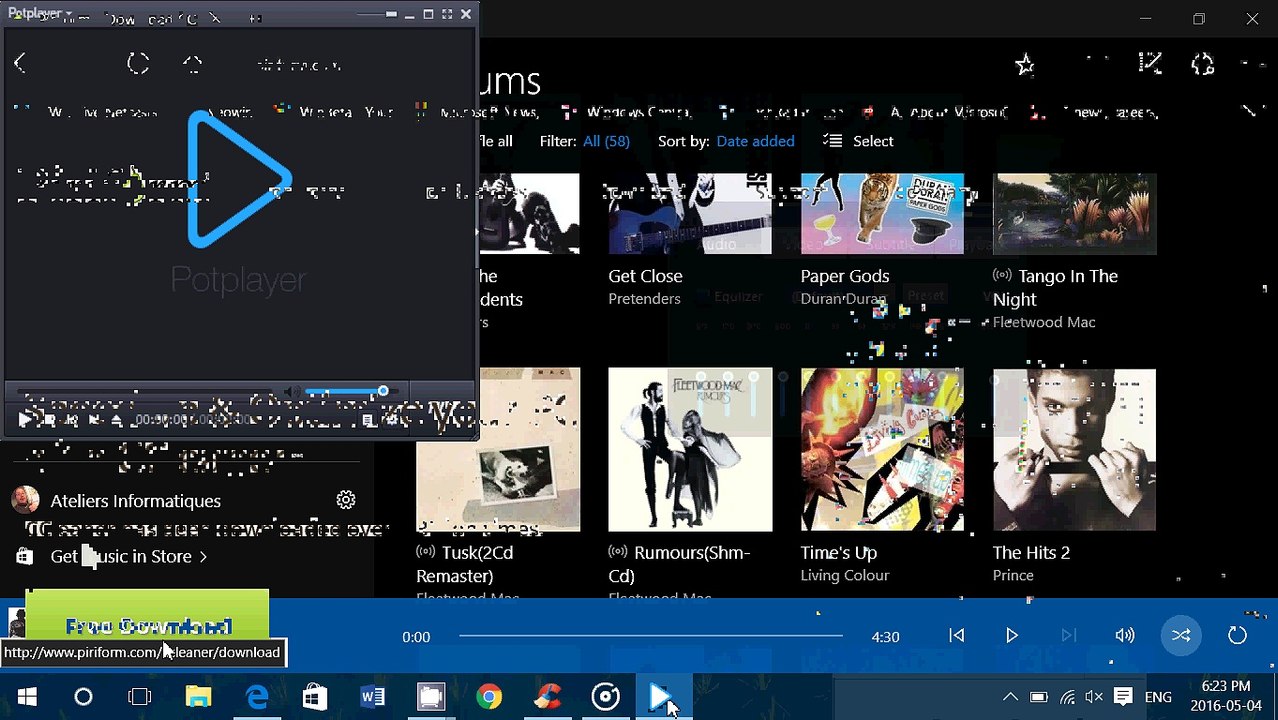Screen dimensions: 1278x720
Task: Open the taskbar clock showing 6:23 PM
Action: pyautogui.click(x=1225, y=697)
